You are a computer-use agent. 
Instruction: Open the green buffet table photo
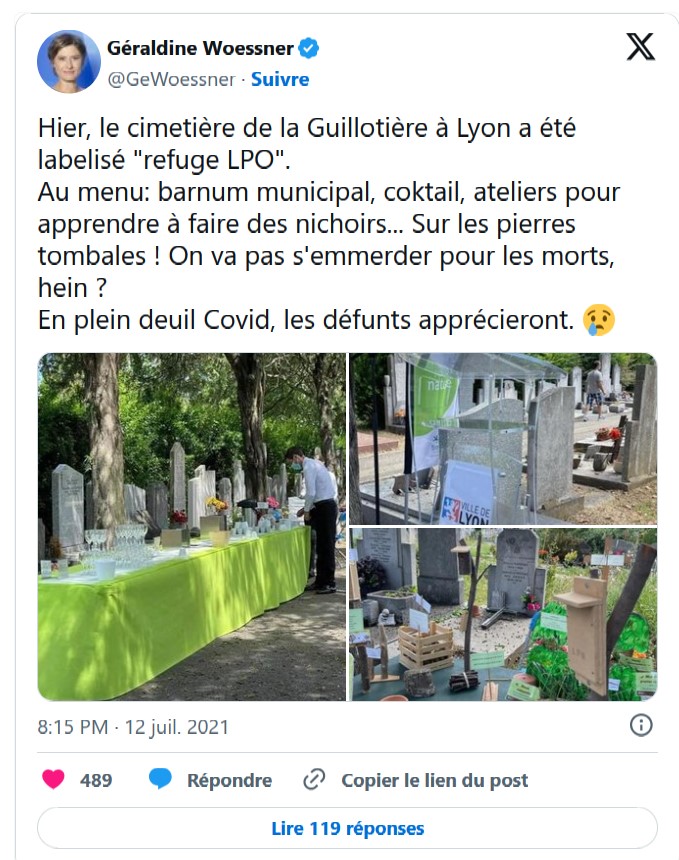tap(192, 527)
